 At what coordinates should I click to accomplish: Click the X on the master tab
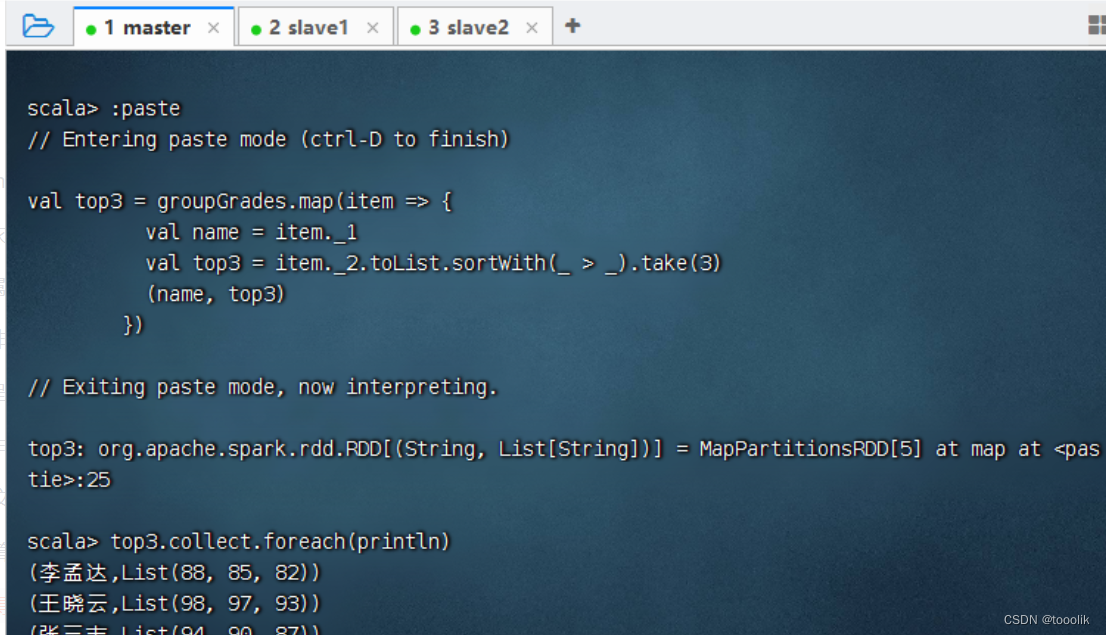pyautogui.click(x=213, y=28)
